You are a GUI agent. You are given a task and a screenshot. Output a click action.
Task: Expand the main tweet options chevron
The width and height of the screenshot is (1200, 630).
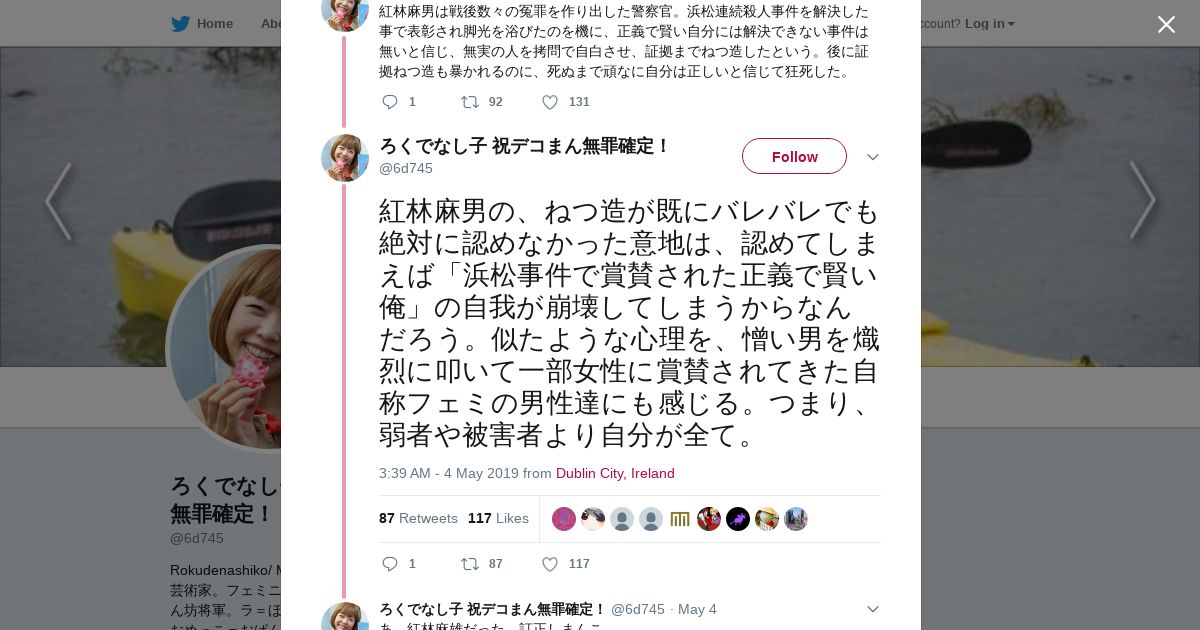click(872, 157)
